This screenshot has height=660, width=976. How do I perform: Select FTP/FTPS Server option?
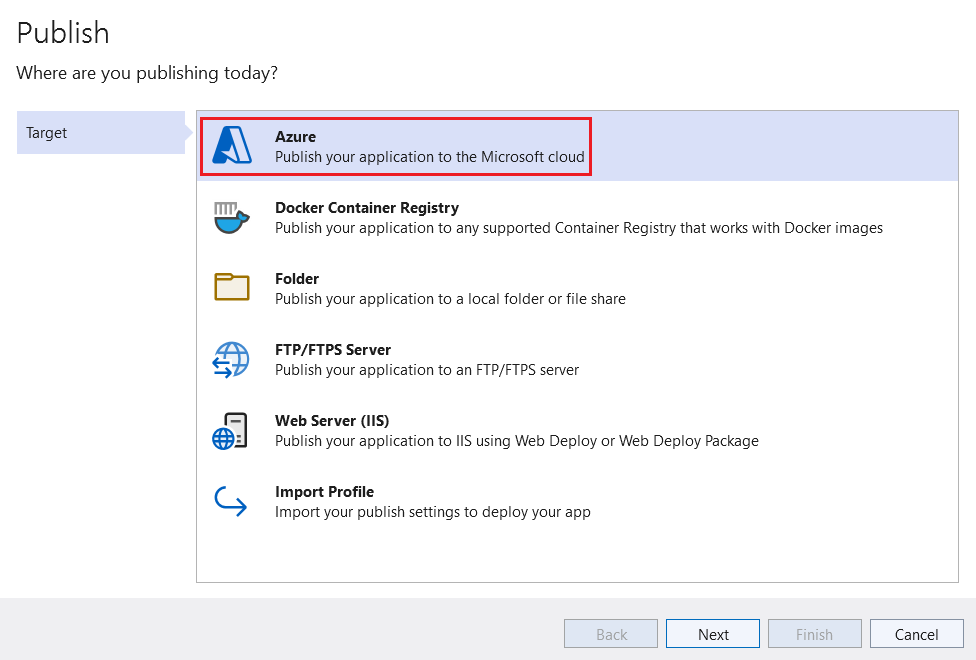coord(333,350)
